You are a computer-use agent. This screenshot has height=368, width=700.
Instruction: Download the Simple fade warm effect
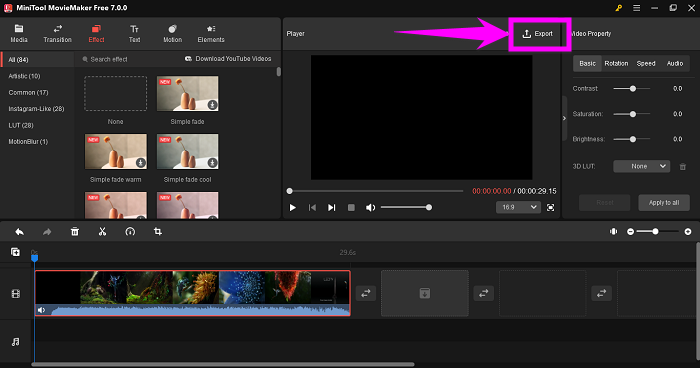point(141,163)
